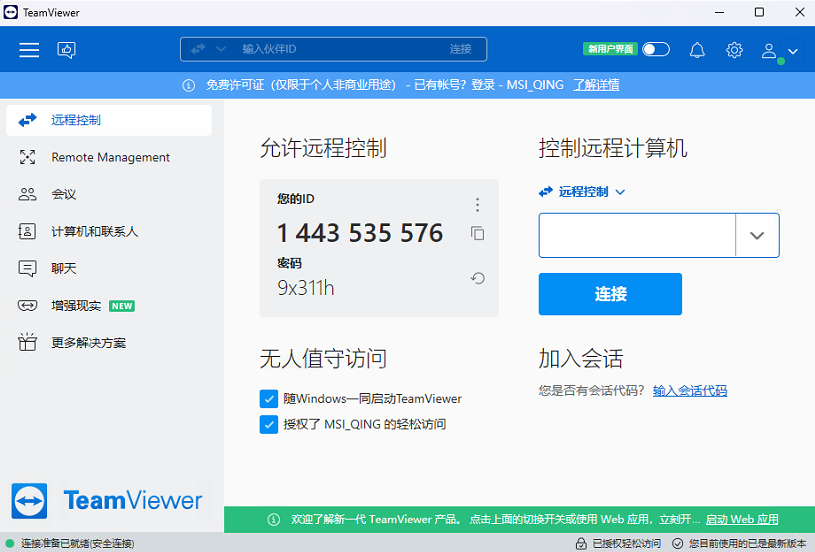Click the contacts book icon
This screenshot has width=815, height=552.
[27, 231]
